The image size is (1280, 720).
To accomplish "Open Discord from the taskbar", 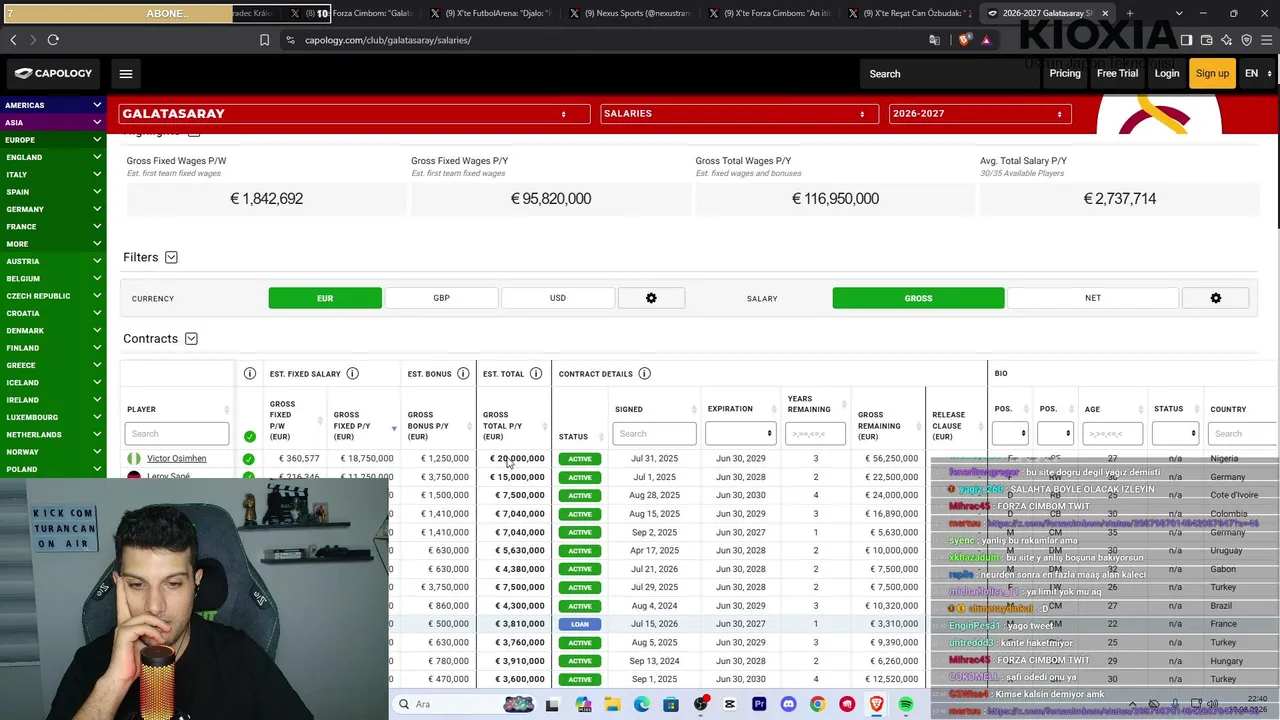I will pyautogui.click(x=788, y=704).
